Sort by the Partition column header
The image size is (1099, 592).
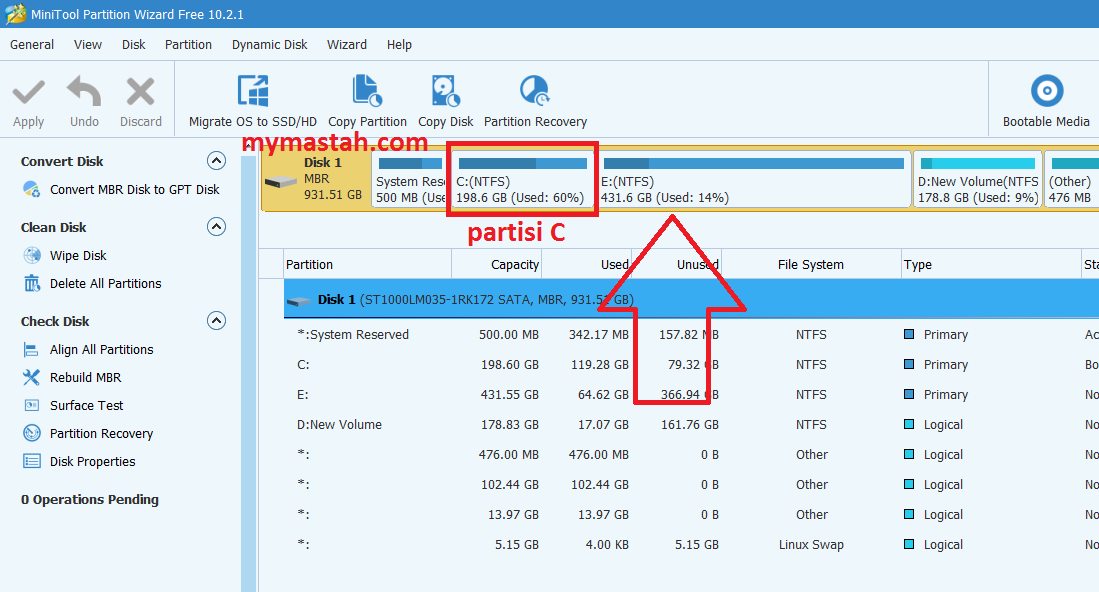[x=367, y=264]
